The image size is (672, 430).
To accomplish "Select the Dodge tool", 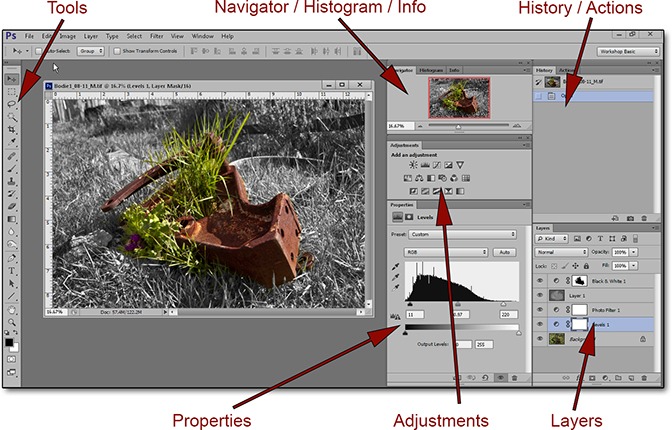I will click(x=12, y=244).
